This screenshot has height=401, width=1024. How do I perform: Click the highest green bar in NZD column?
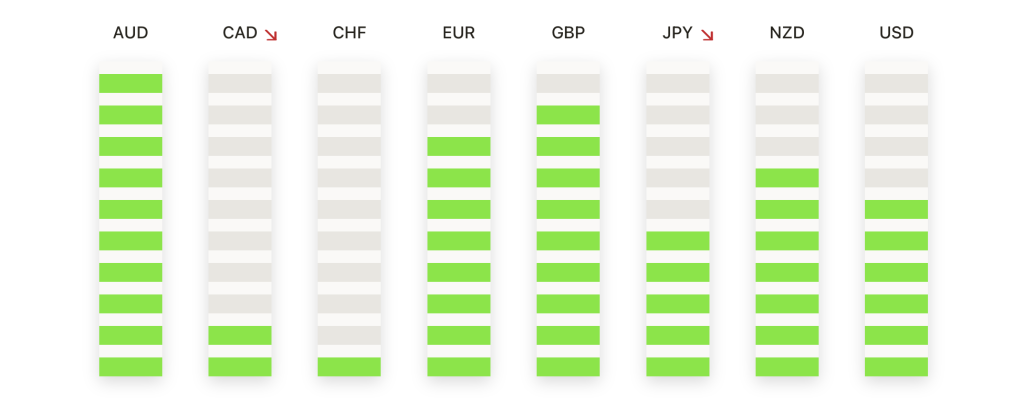coord(787,178)
